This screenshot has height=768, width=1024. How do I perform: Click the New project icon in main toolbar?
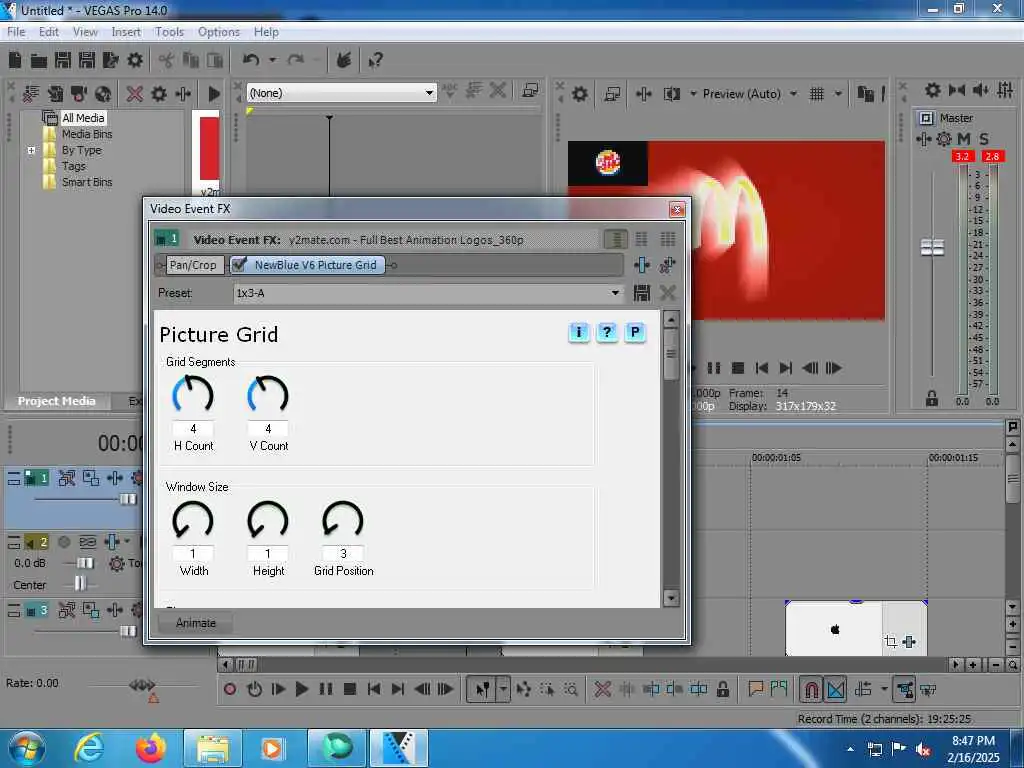pos(15,61)
